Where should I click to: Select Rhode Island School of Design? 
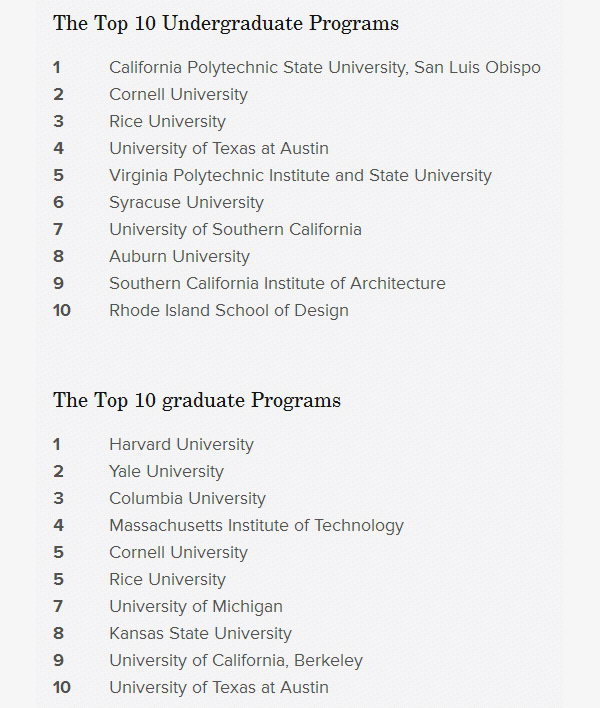tap(229, 311)
